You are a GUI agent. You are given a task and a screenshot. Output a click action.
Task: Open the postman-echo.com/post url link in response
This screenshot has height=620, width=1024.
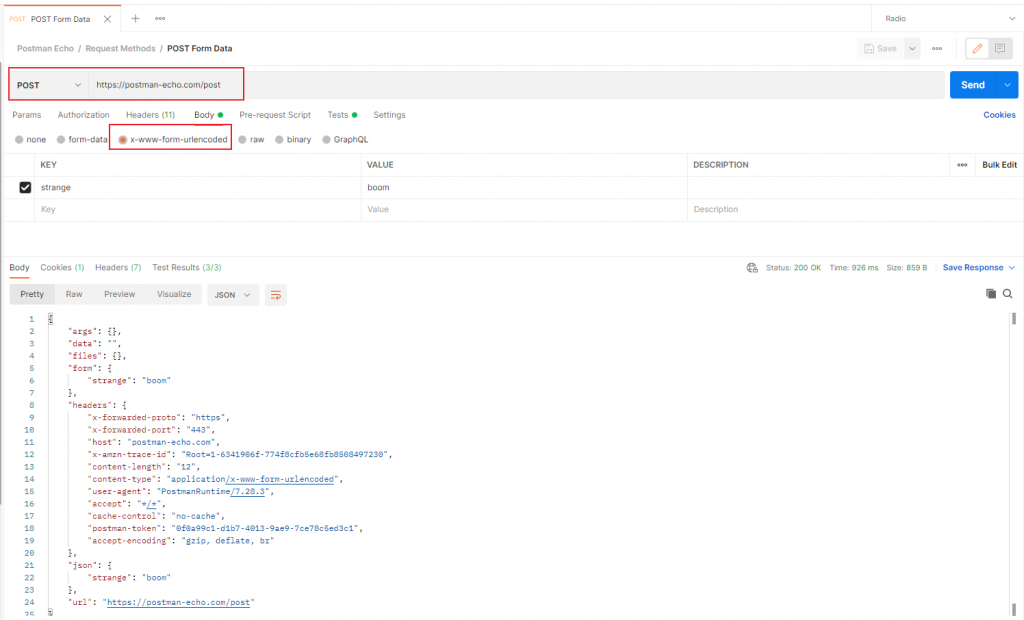pos(178,602)
